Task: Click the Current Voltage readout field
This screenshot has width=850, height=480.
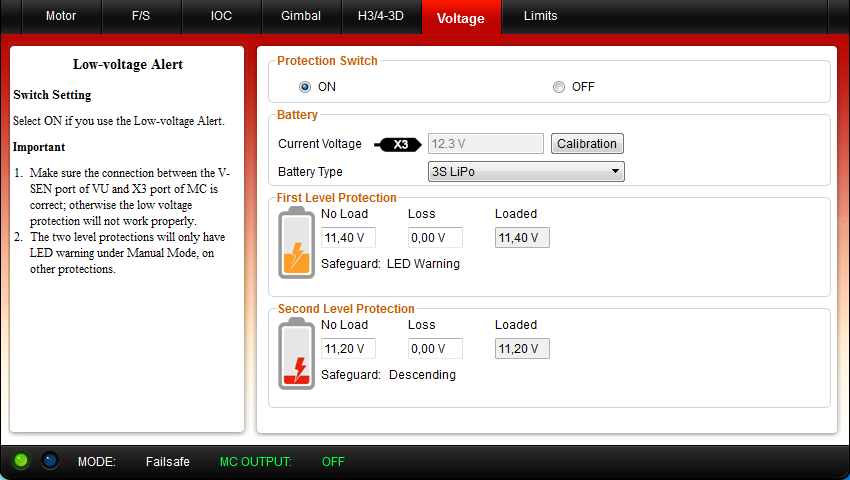Action: [486, 144]
